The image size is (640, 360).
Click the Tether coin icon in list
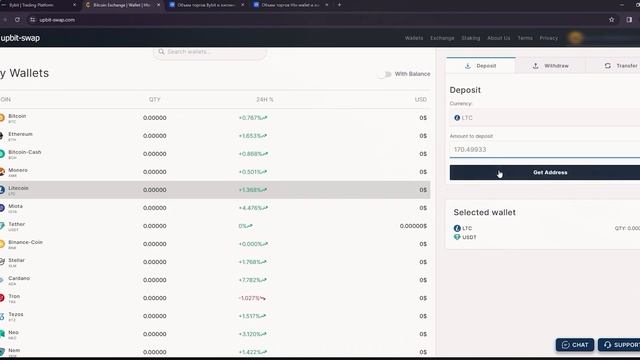[x=2, y=226]
